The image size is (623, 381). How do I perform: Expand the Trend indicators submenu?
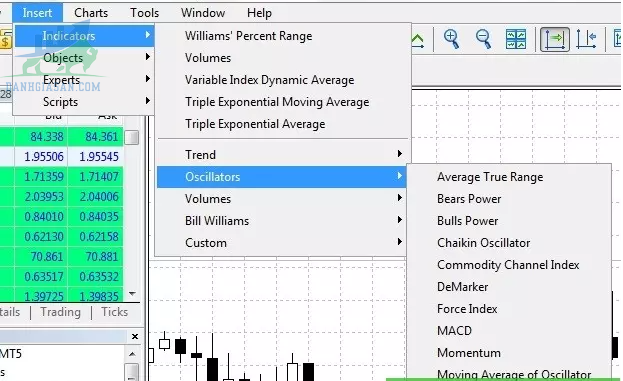coord(282,155)
